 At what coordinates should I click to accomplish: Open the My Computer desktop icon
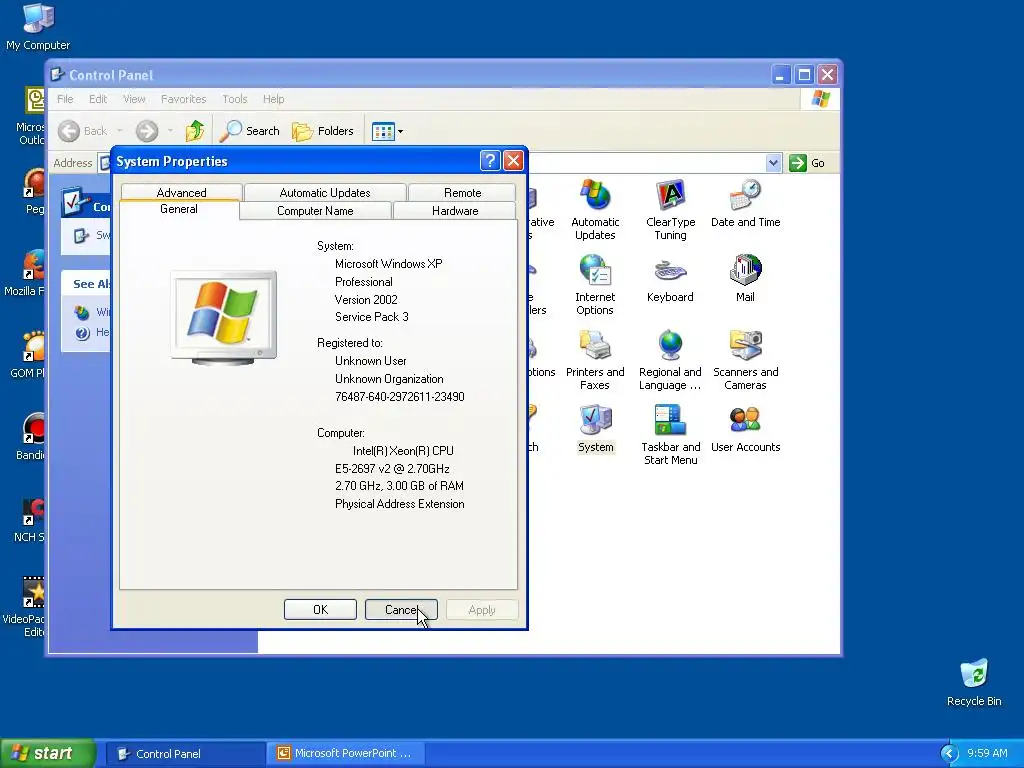tap(38, 27)
